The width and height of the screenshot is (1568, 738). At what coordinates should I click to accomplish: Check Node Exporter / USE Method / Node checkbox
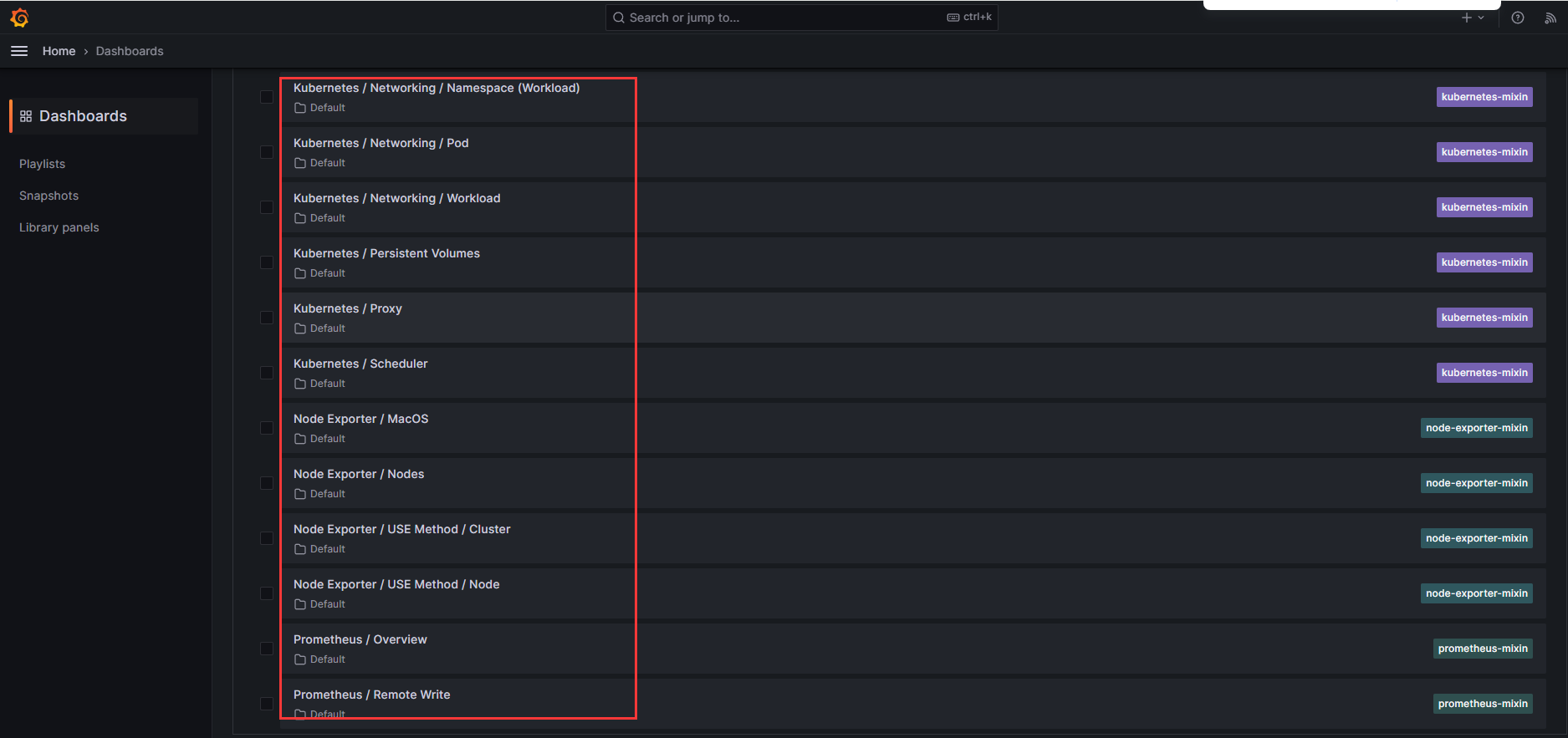tap(267, 593)
